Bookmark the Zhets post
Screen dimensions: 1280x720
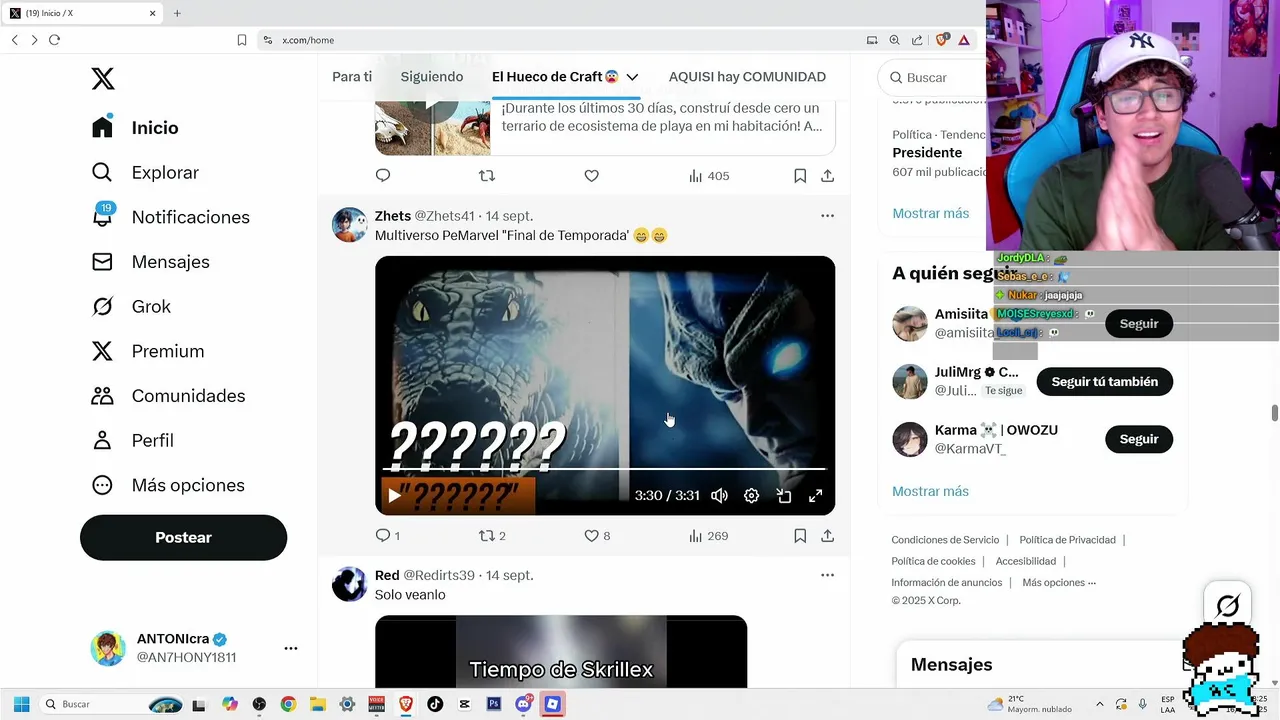(x=800, y=536)
